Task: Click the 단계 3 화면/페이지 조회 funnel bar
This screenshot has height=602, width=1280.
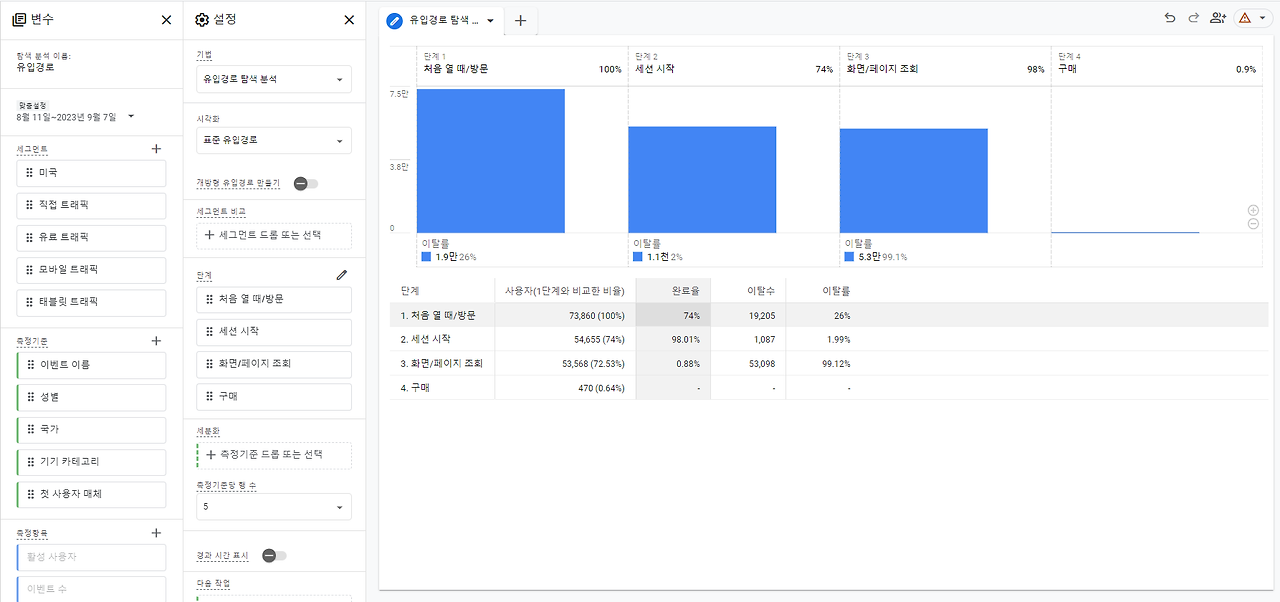Action: coord(914,181)
